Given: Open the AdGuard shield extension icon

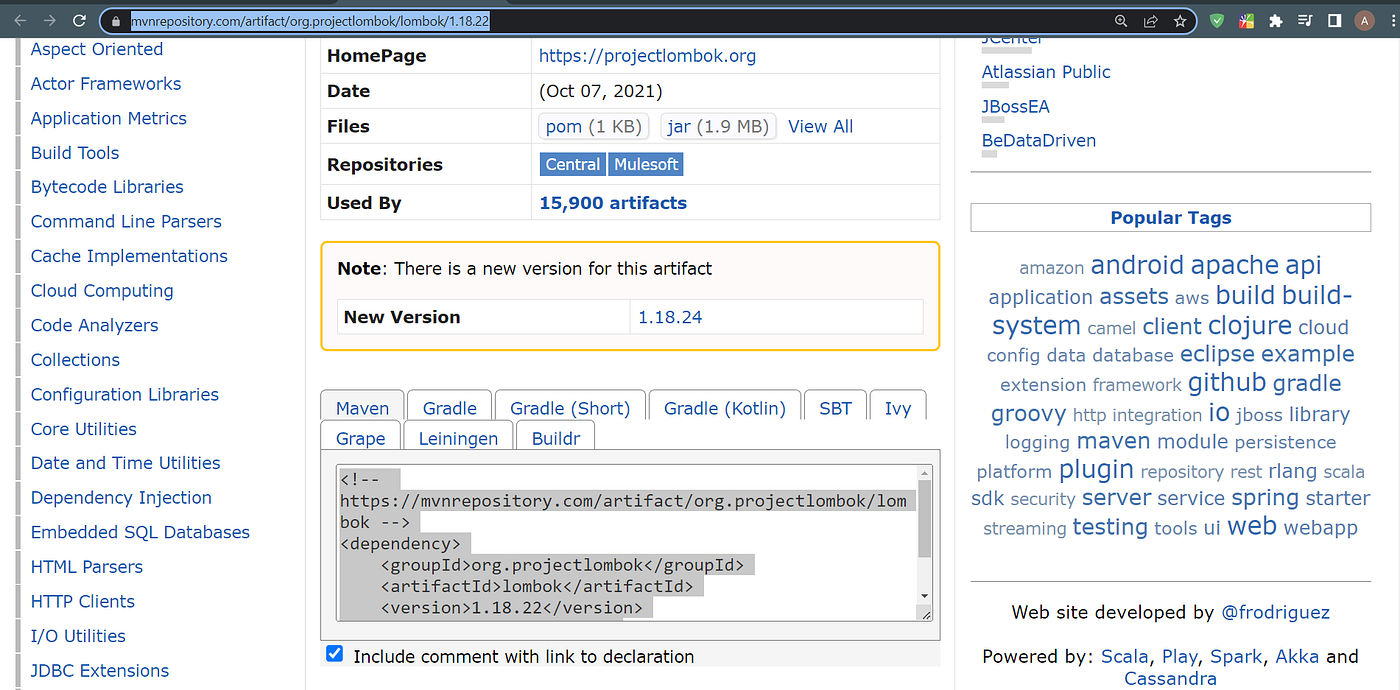Looking at the screenshot, I should (x=1216, y=20).
